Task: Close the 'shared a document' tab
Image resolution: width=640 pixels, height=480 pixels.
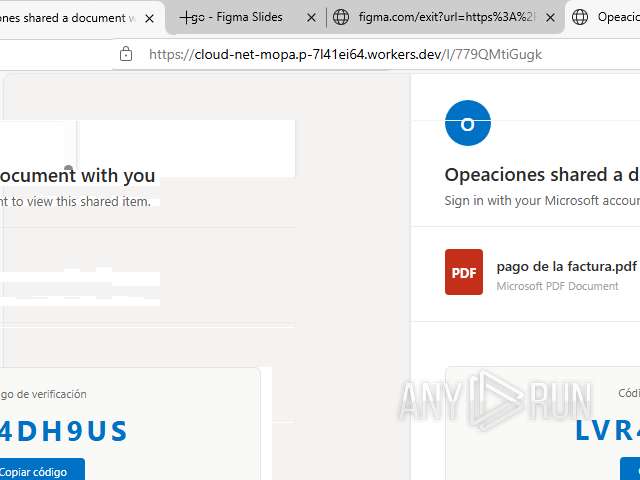Action: [149, 18]
